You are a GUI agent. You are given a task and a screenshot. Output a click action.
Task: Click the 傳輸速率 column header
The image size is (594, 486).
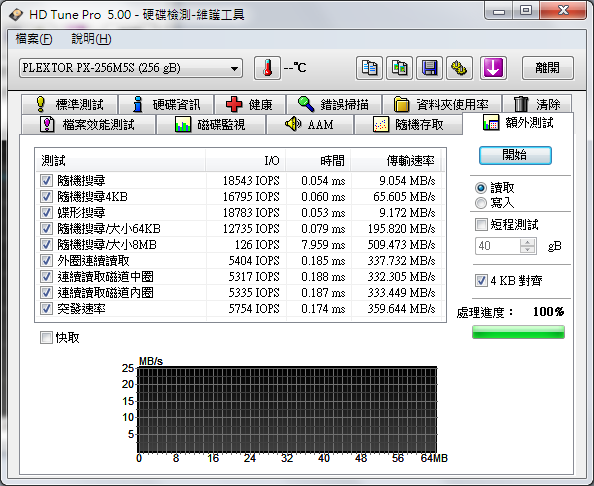396,161
